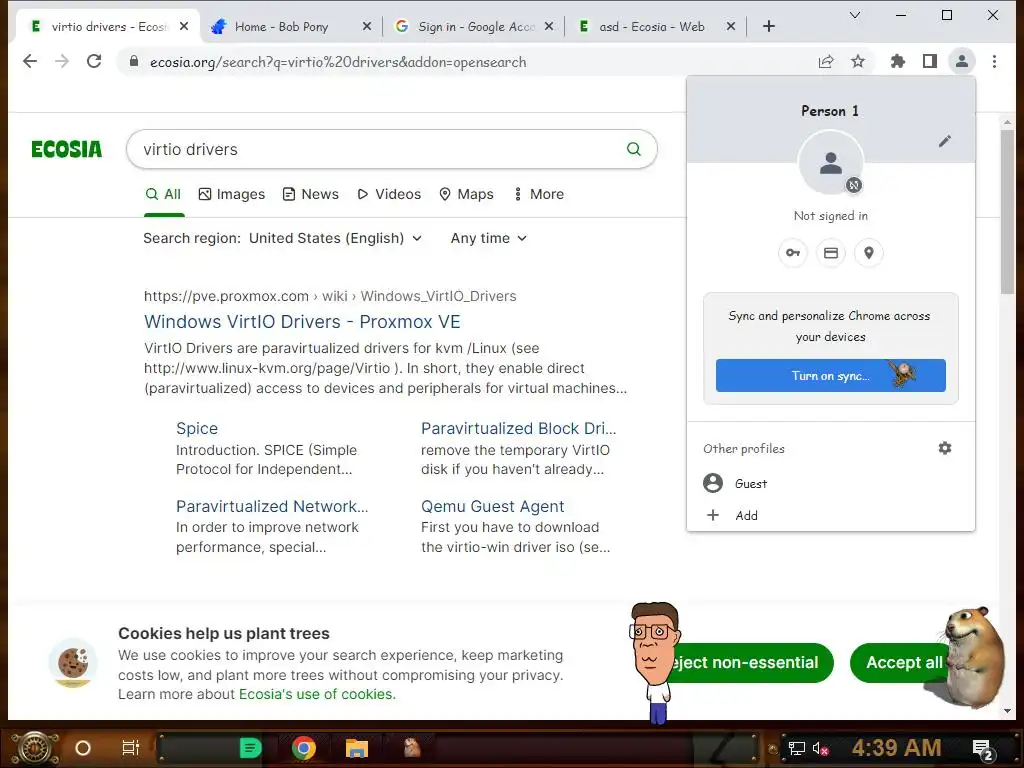Viewport: 1024px width, 768px height.
Task: Open saved passwords key icon
Action: [793, 253]
